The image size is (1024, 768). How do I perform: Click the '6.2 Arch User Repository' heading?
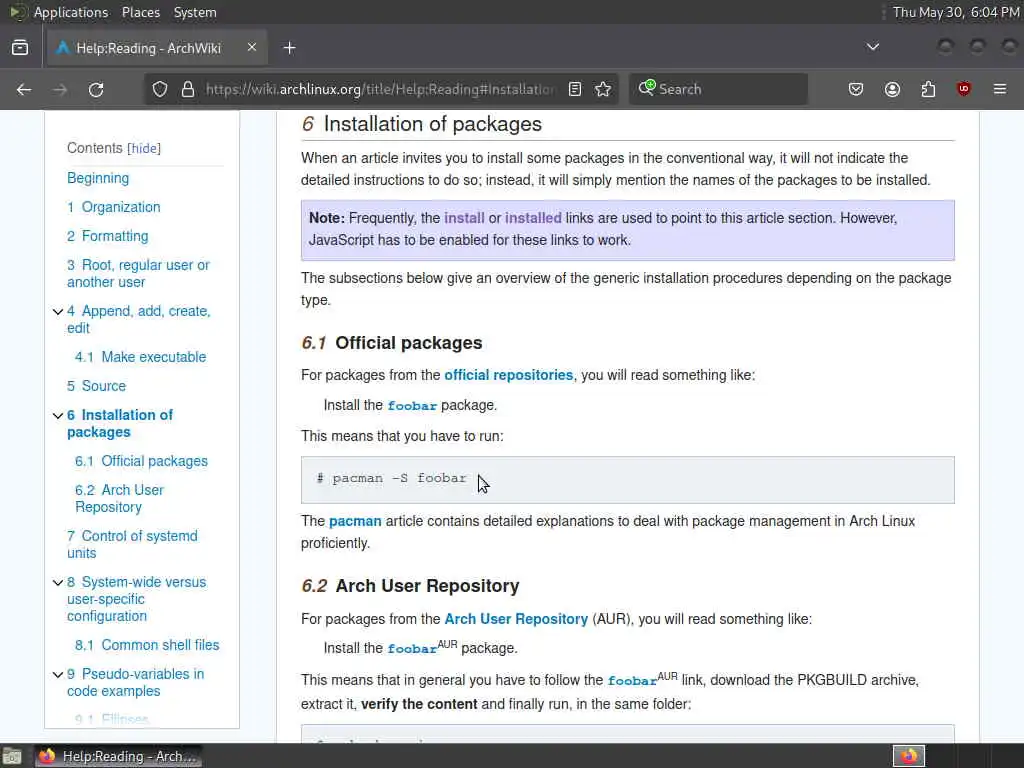[410, 586]
